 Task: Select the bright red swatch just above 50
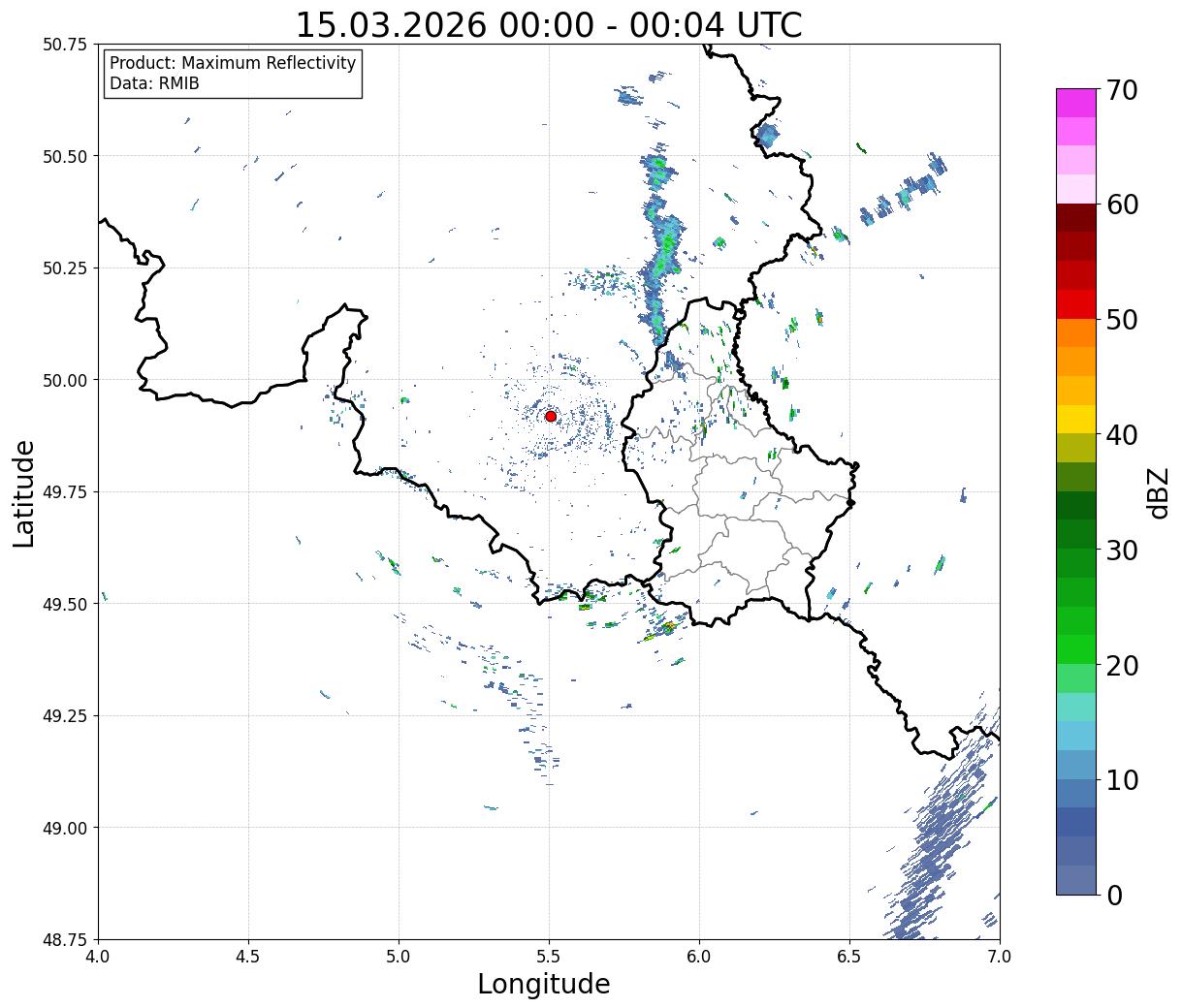pos(1076,304)
